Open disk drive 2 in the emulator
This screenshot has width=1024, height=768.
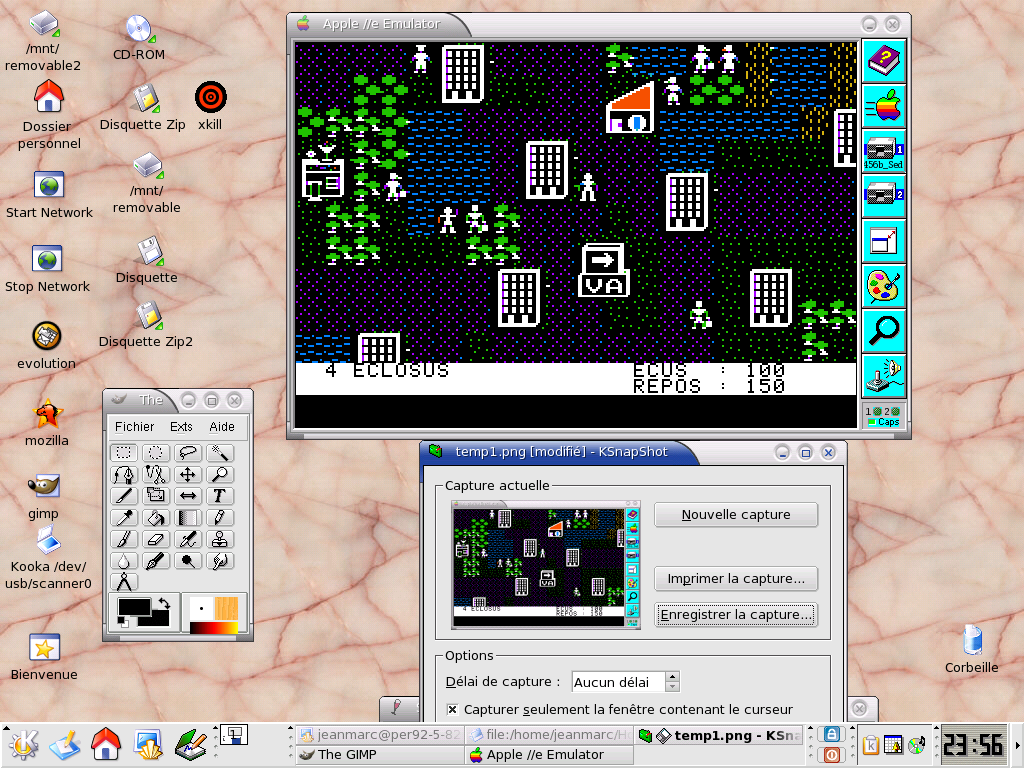884,196
